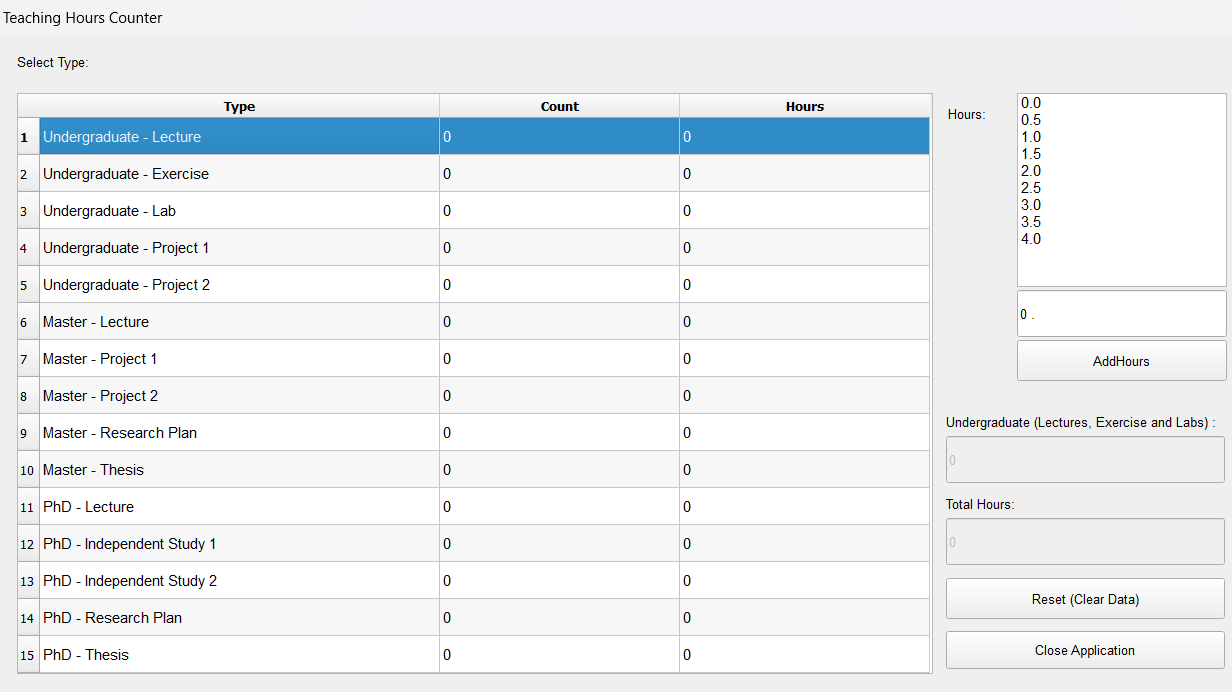Select 2.5 in the Hours list
The width and height of the screenshot is (1232, 692).
click(x=1031, y=188)
